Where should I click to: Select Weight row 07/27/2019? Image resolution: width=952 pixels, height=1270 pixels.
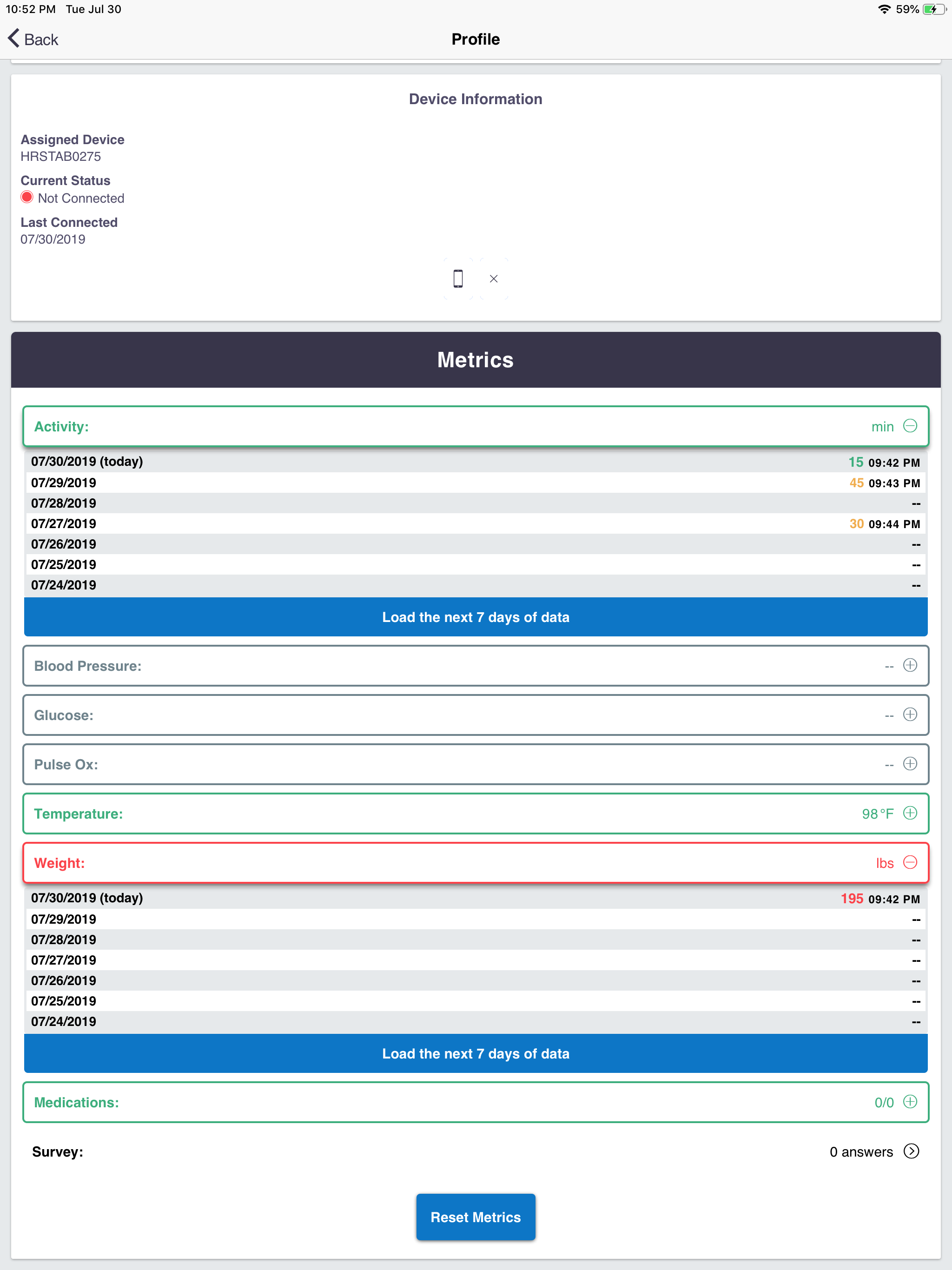click(x=476, y=960)
